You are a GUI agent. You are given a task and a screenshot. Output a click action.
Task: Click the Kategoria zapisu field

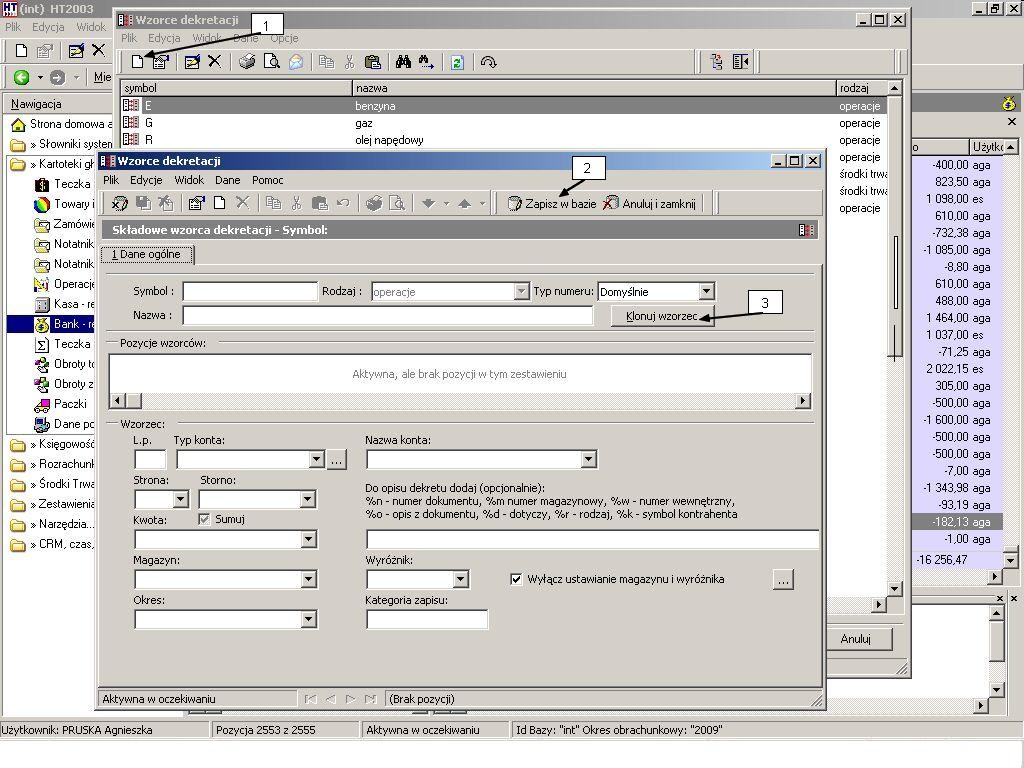tap(427, 619)
